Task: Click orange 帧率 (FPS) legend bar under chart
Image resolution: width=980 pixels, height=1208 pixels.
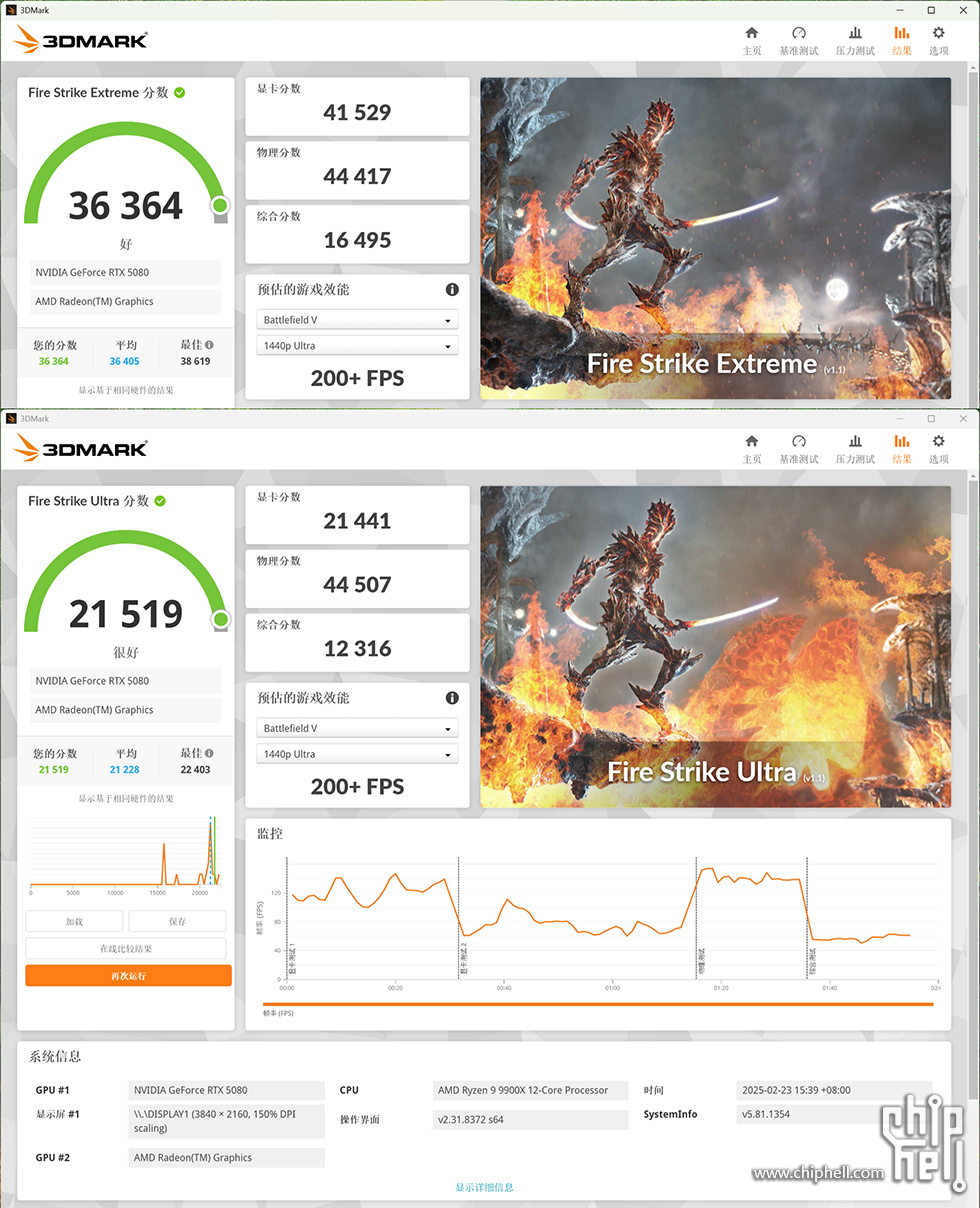Action: [598, 1004]
